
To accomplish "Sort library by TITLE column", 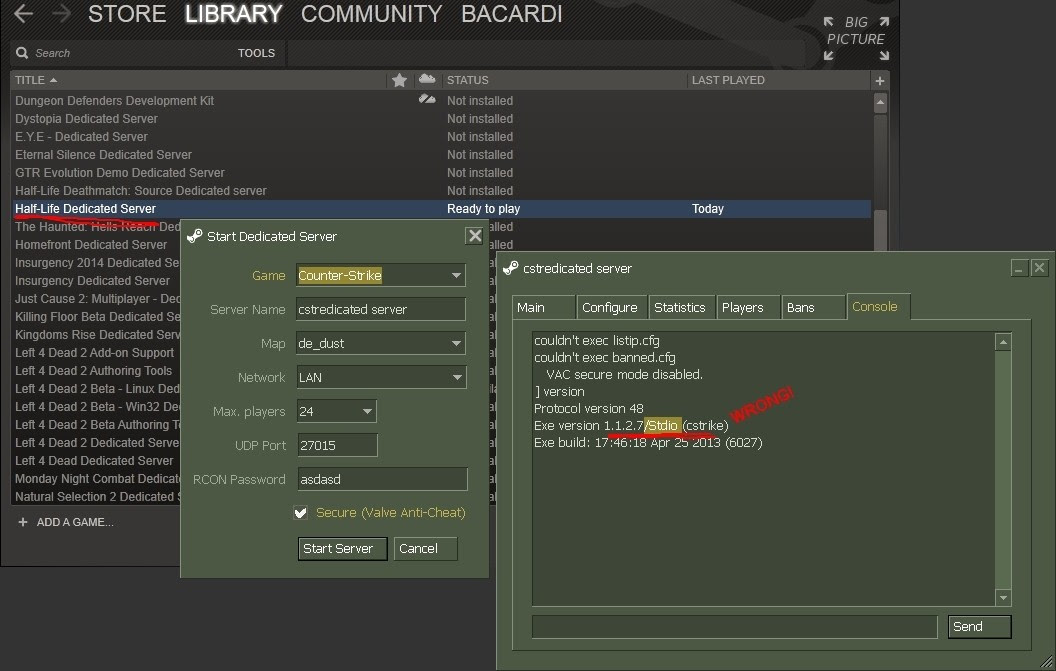I will (x=36, y=80).
